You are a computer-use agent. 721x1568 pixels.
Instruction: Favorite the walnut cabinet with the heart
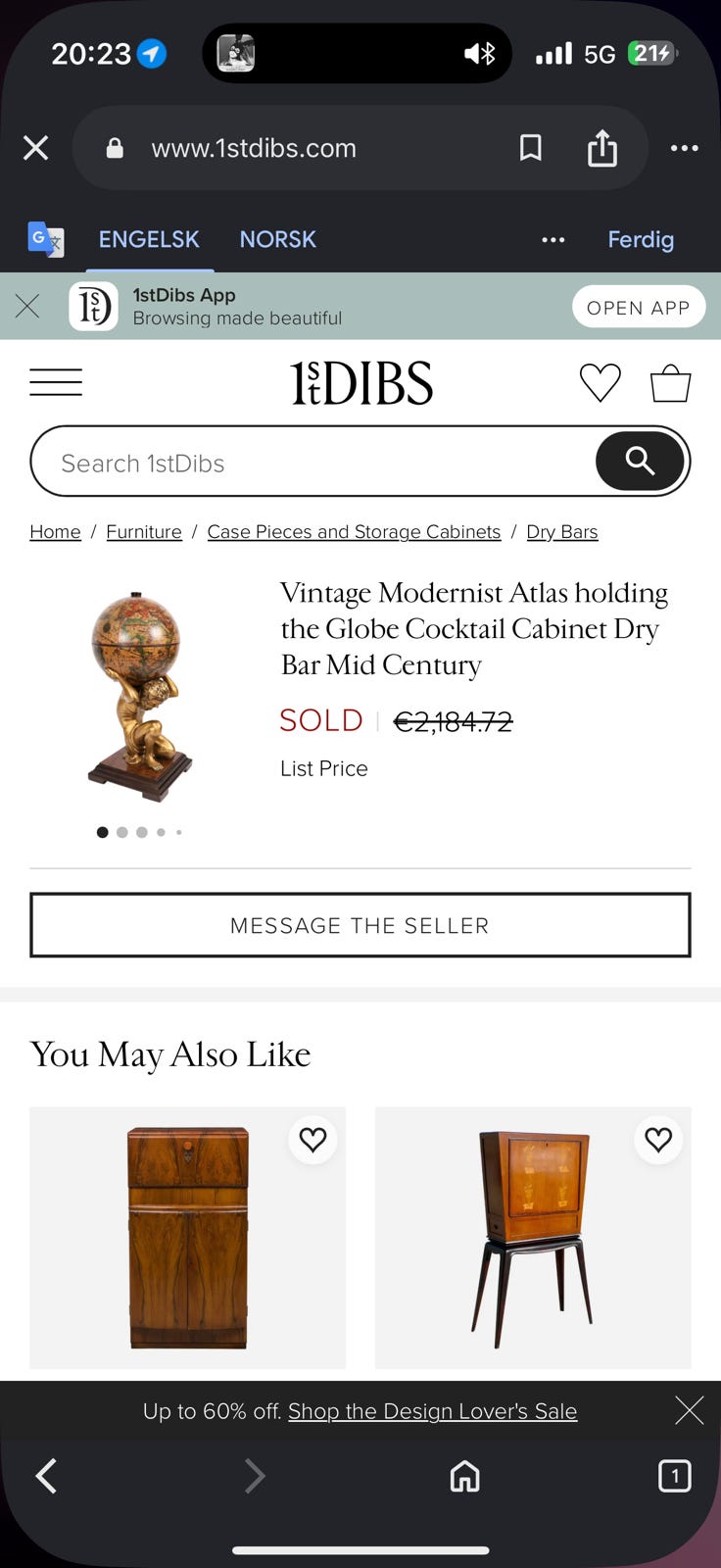[312, 1140]
